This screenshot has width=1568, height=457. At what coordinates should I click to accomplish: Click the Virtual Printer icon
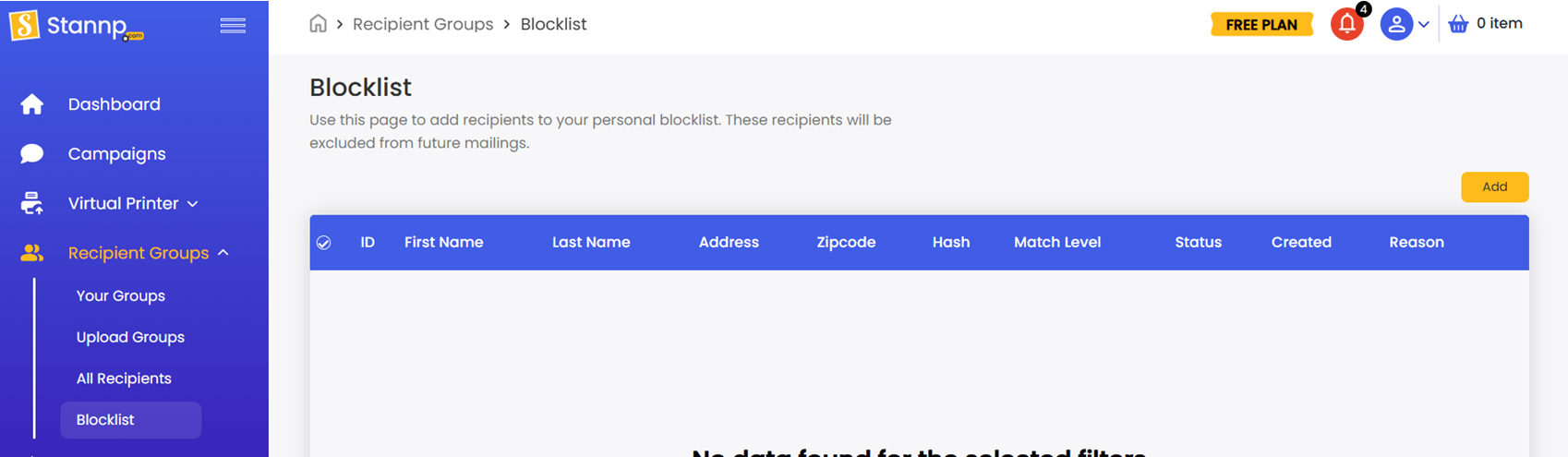pos(32,203)
